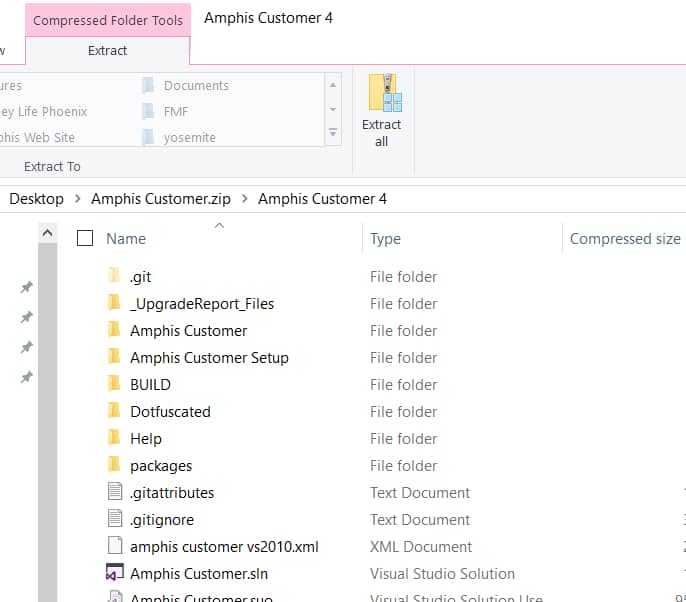The width and height of the screenshot is (686, 602).
Task: Open the .git folder icon
Action: 114,276
